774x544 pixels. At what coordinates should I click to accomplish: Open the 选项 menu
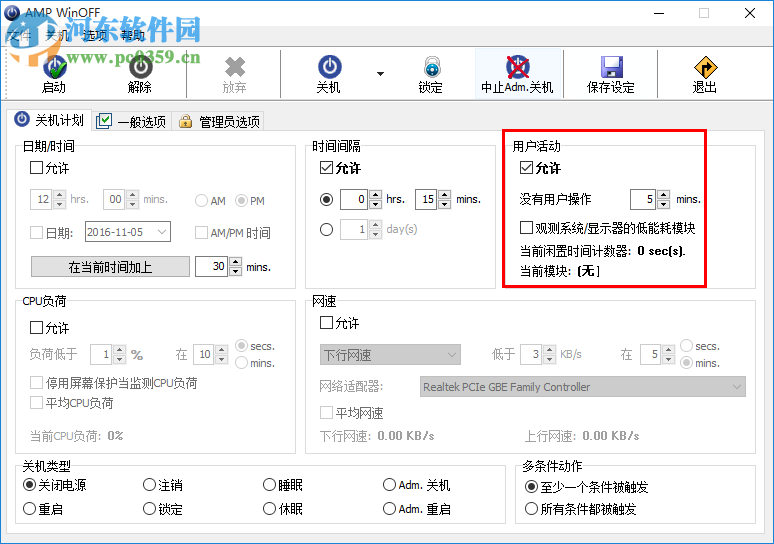coord(95,35)
